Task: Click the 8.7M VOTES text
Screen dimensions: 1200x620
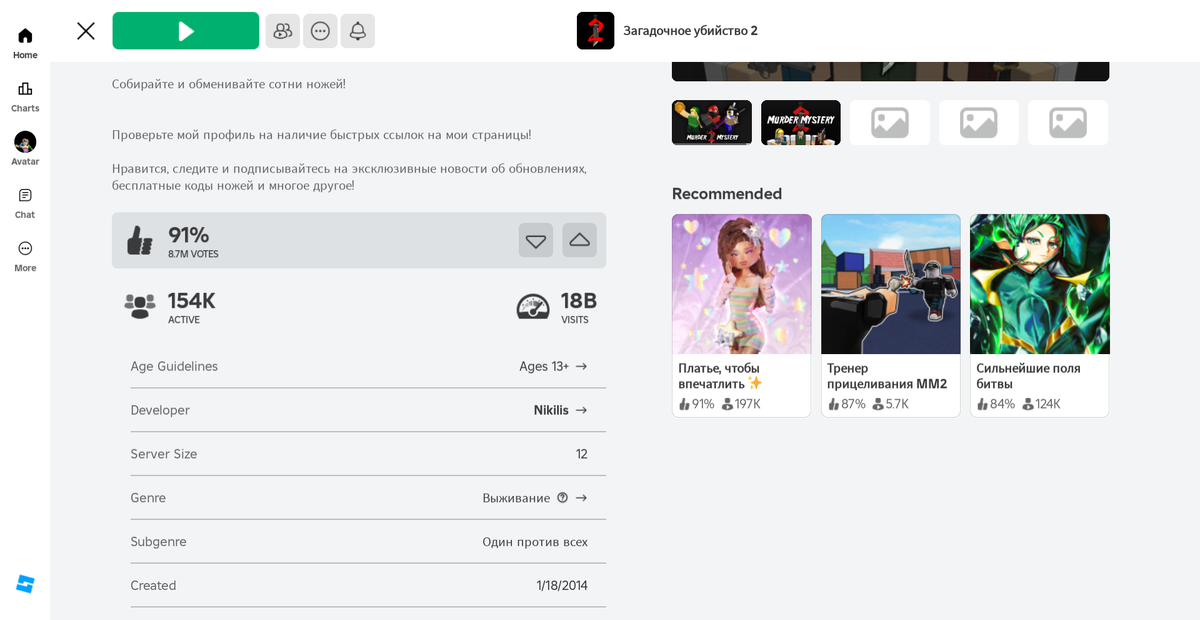Action: coord(193,254)
